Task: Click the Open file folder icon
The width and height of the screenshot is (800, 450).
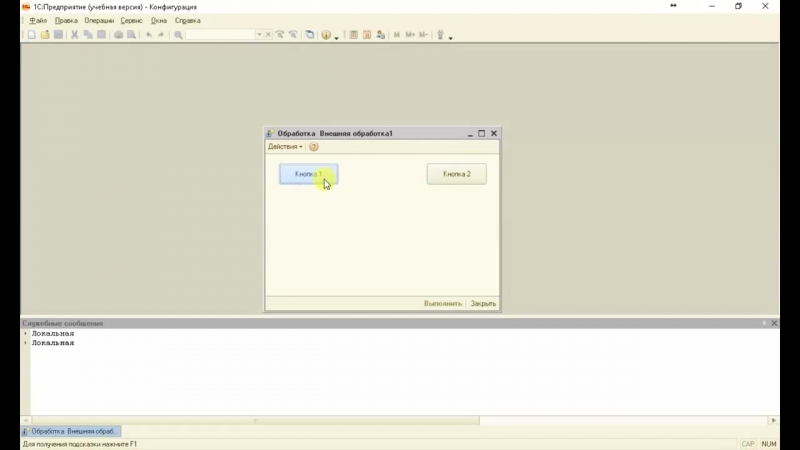Action: [x=45, y=35]
